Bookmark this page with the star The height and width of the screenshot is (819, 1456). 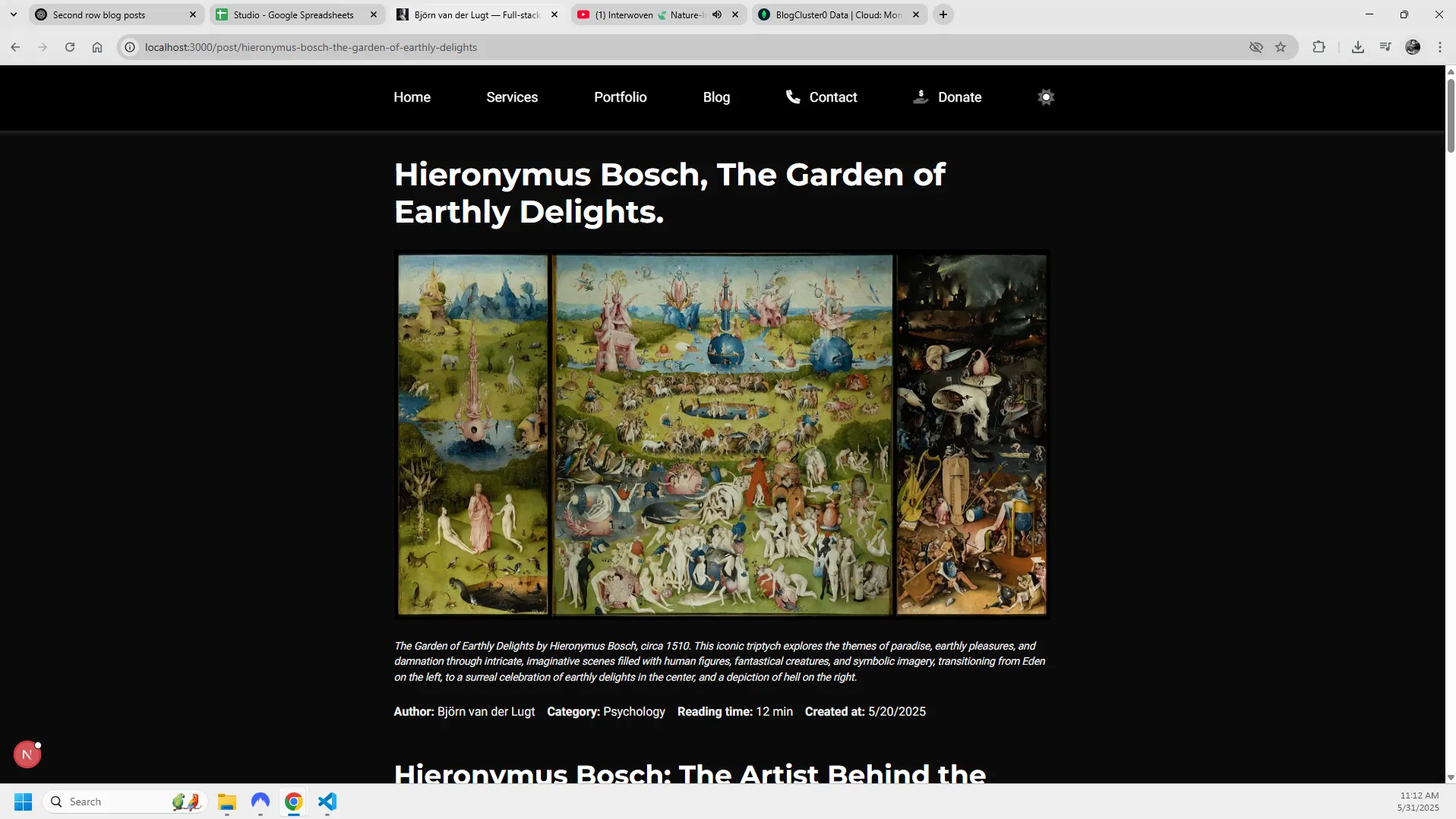pyautogui.click(x=1281, y=47)
